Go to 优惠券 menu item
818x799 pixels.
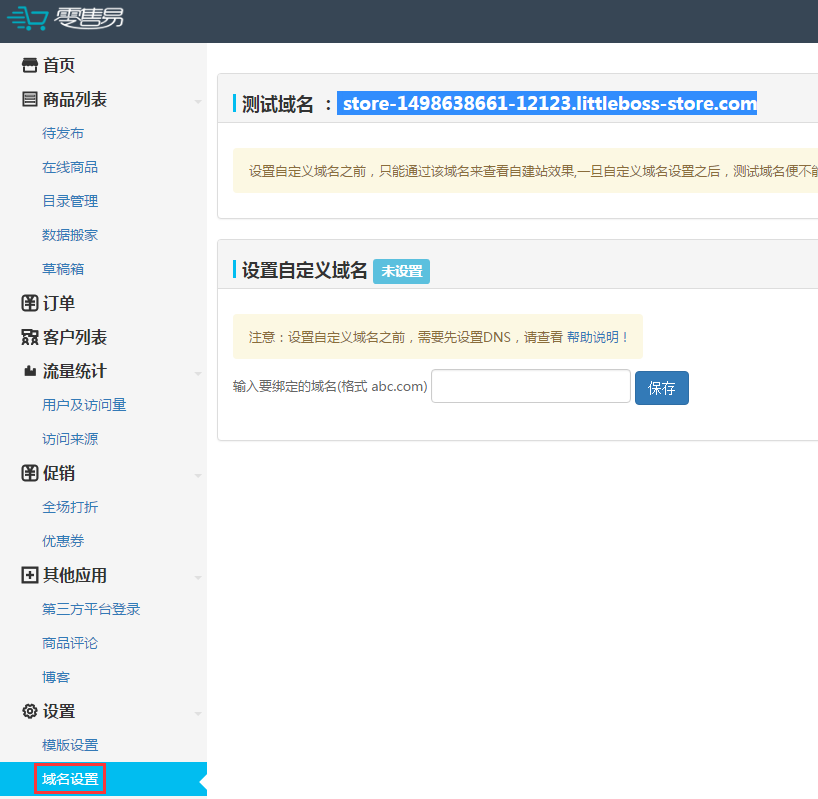pyautogui.click(x=63, y=541)
